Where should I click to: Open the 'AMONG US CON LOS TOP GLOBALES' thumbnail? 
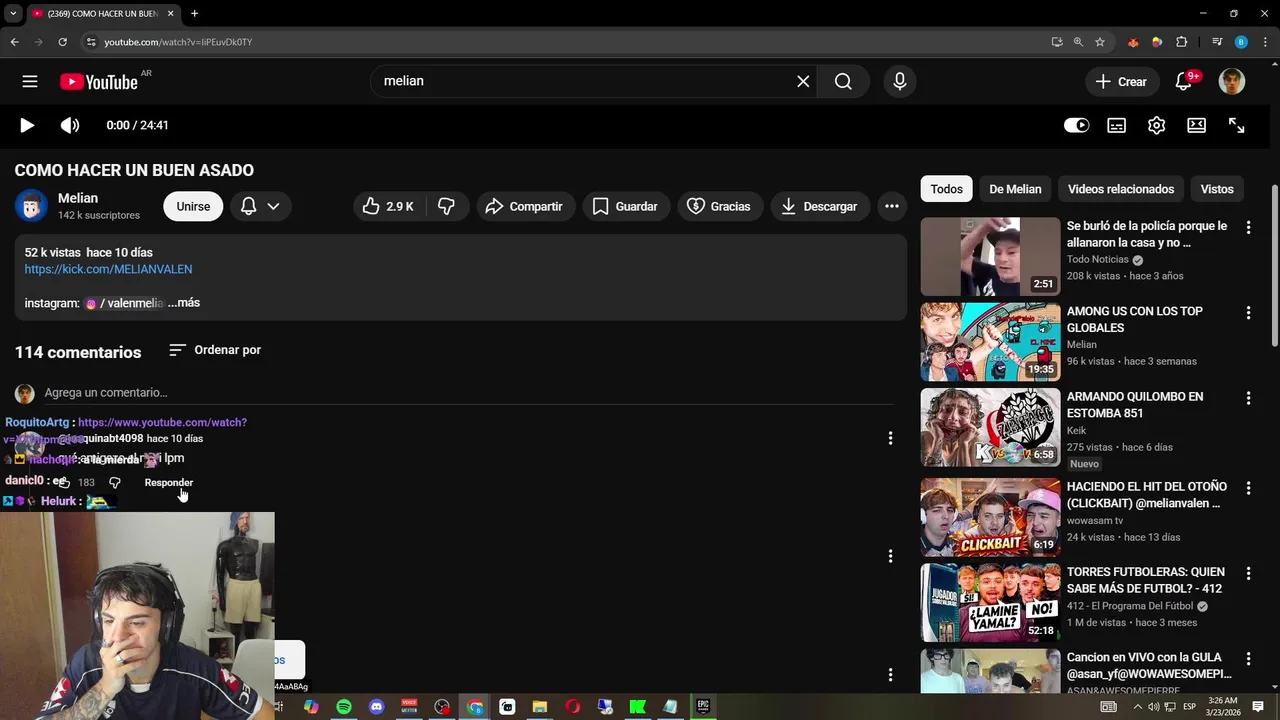tap(990, 342)
